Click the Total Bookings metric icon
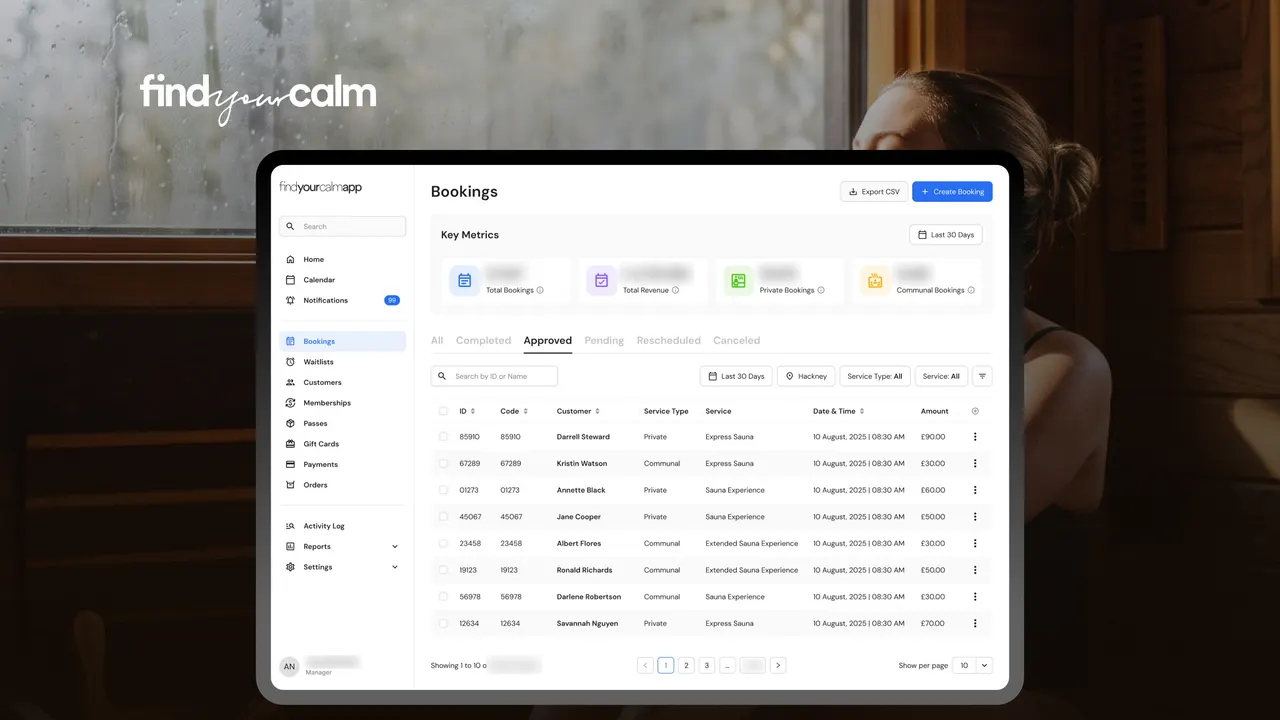Screen dimensions: 1280x720 coord(465,281)
